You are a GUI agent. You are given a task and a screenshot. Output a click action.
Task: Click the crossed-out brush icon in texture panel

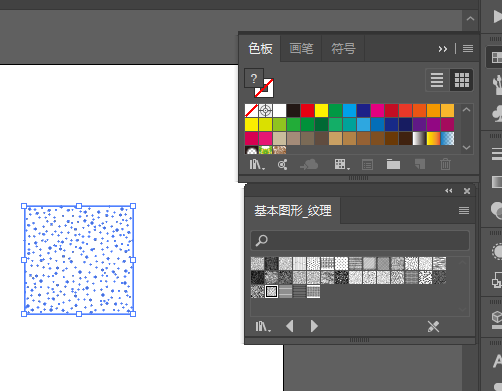[433, 326]
